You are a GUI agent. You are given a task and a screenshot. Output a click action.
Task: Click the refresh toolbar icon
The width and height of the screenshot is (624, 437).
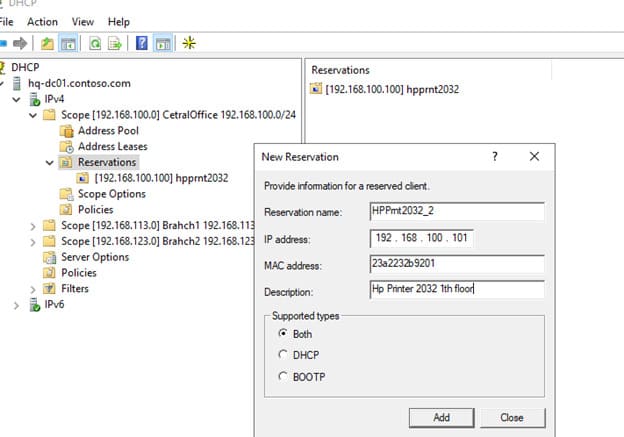click(95, 44)
